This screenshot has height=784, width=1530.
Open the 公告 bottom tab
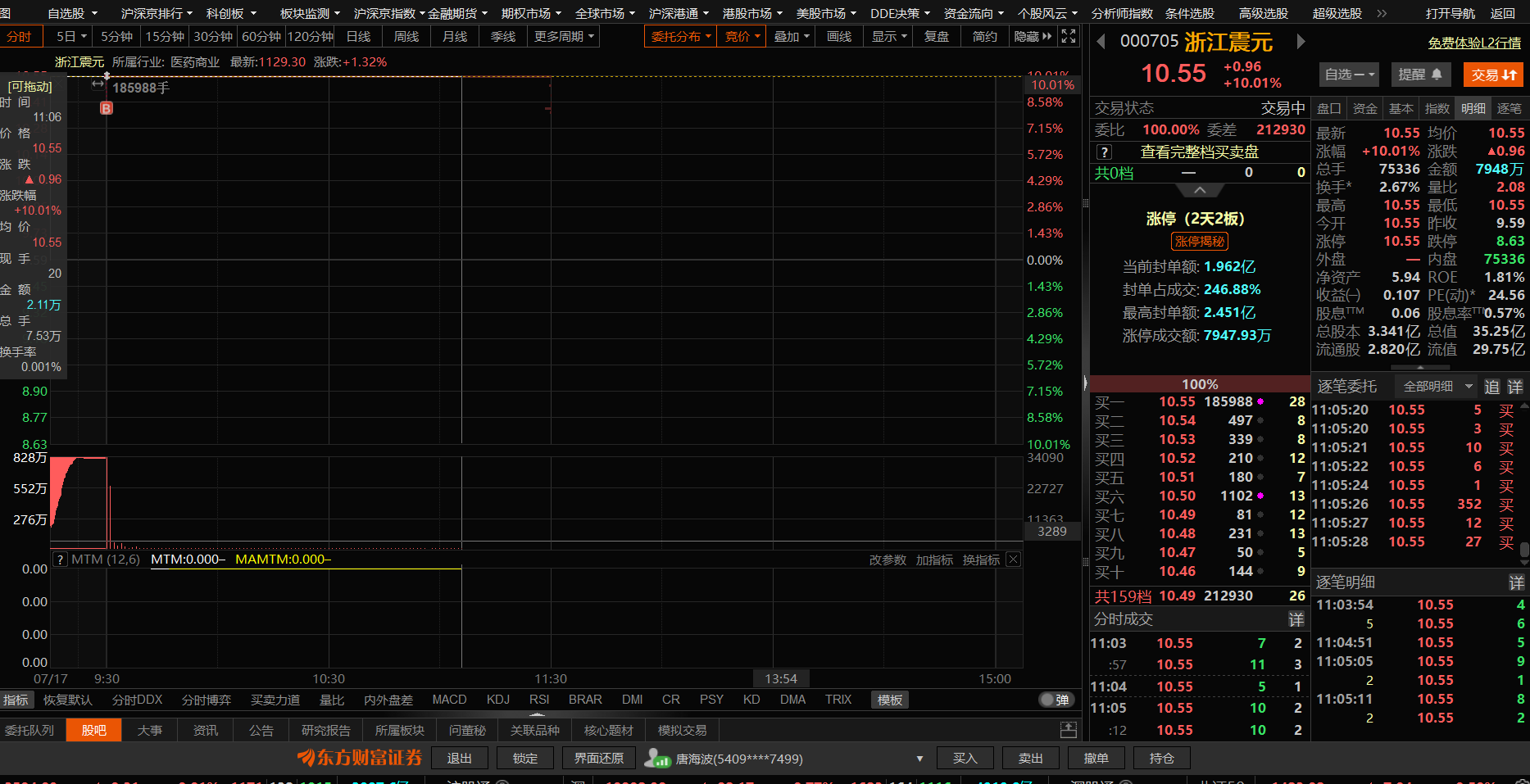[261, 730]
